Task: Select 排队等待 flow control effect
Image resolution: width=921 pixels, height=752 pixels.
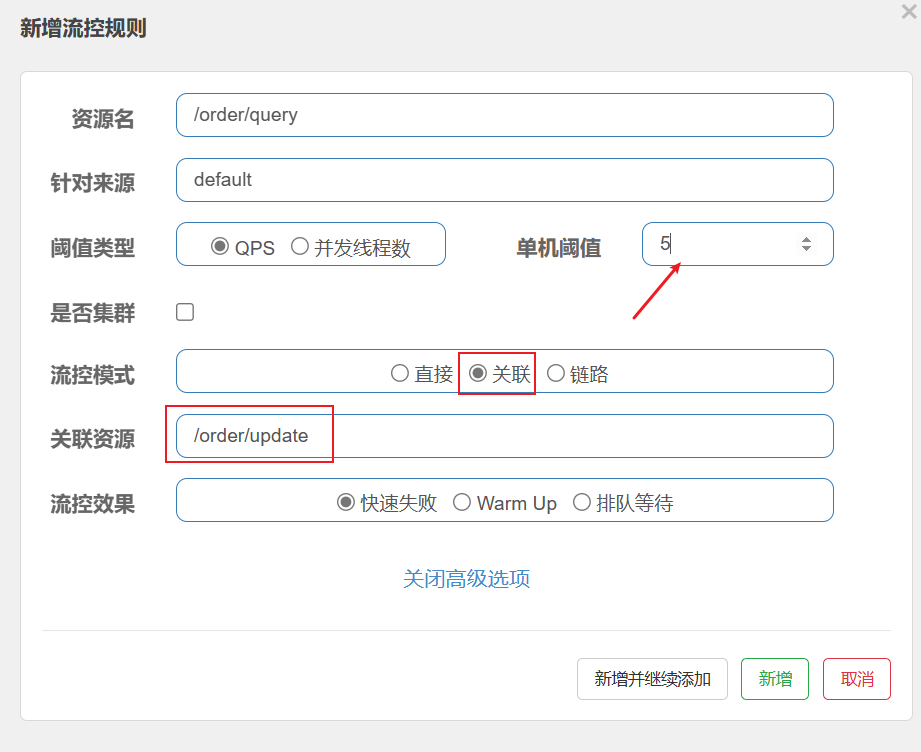Action: pos(581,502)
